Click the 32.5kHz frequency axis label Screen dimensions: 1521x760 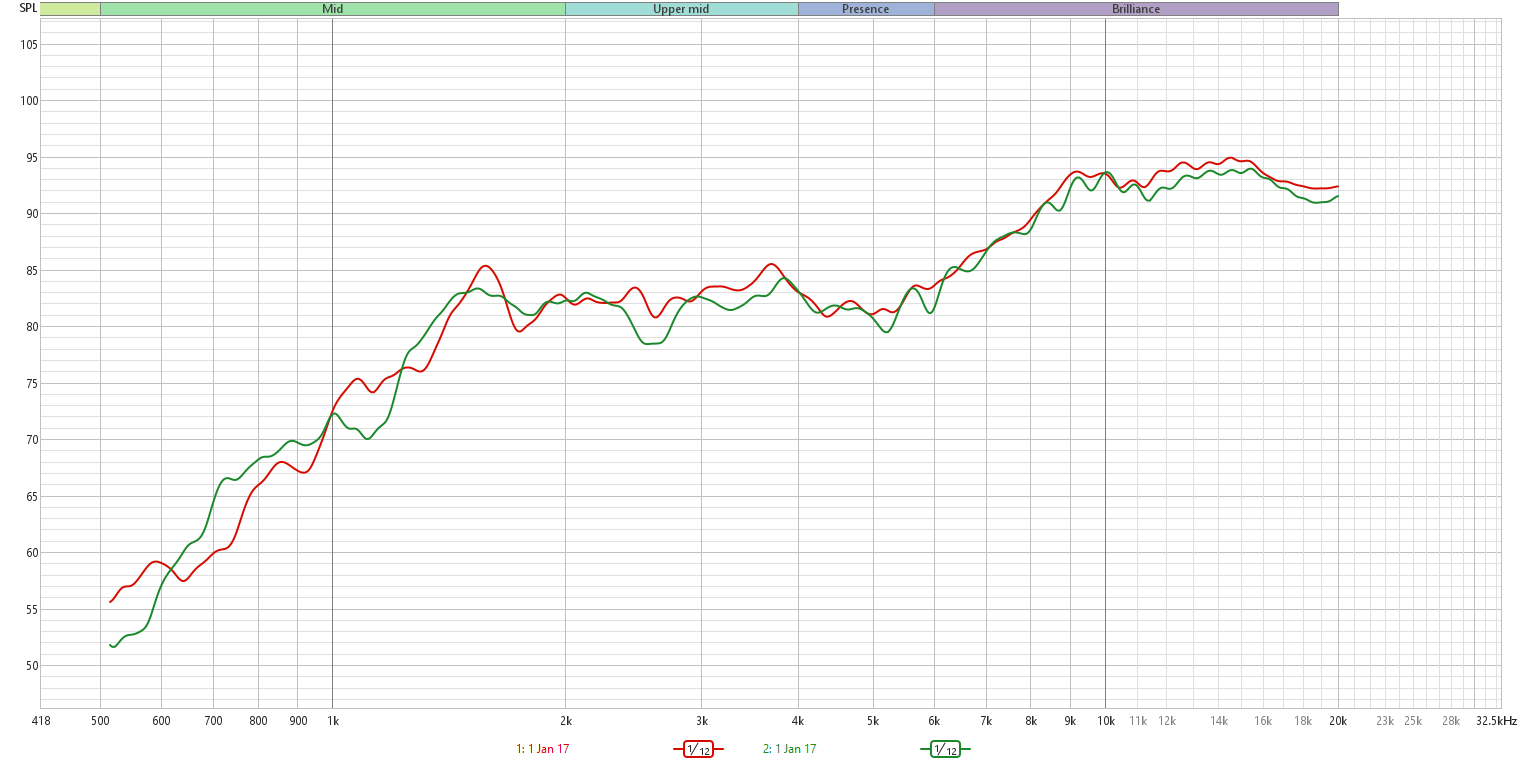[1496, 720]
